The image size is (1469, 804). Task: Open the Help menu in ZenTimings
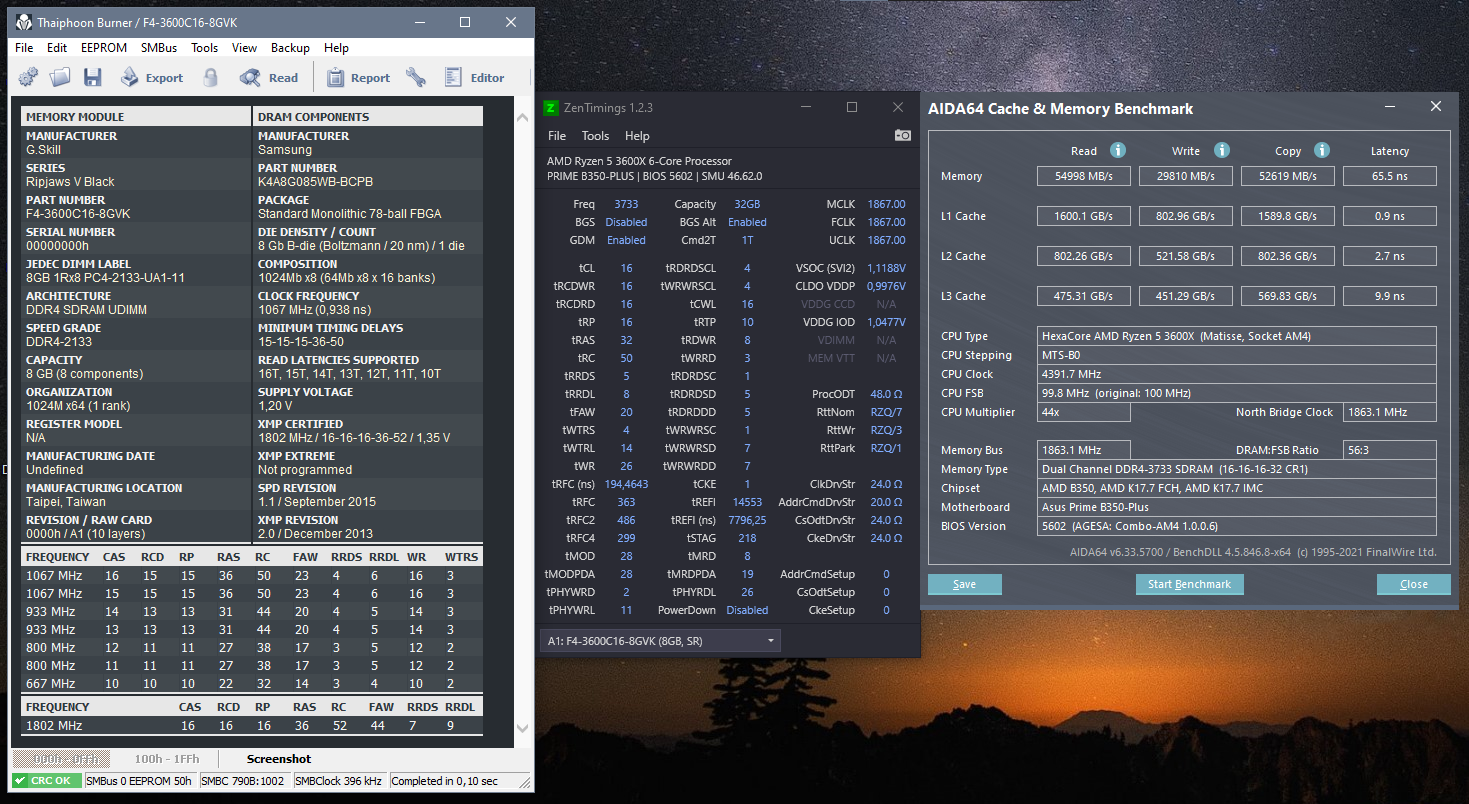pyautogui.click(x=637, y=136)
